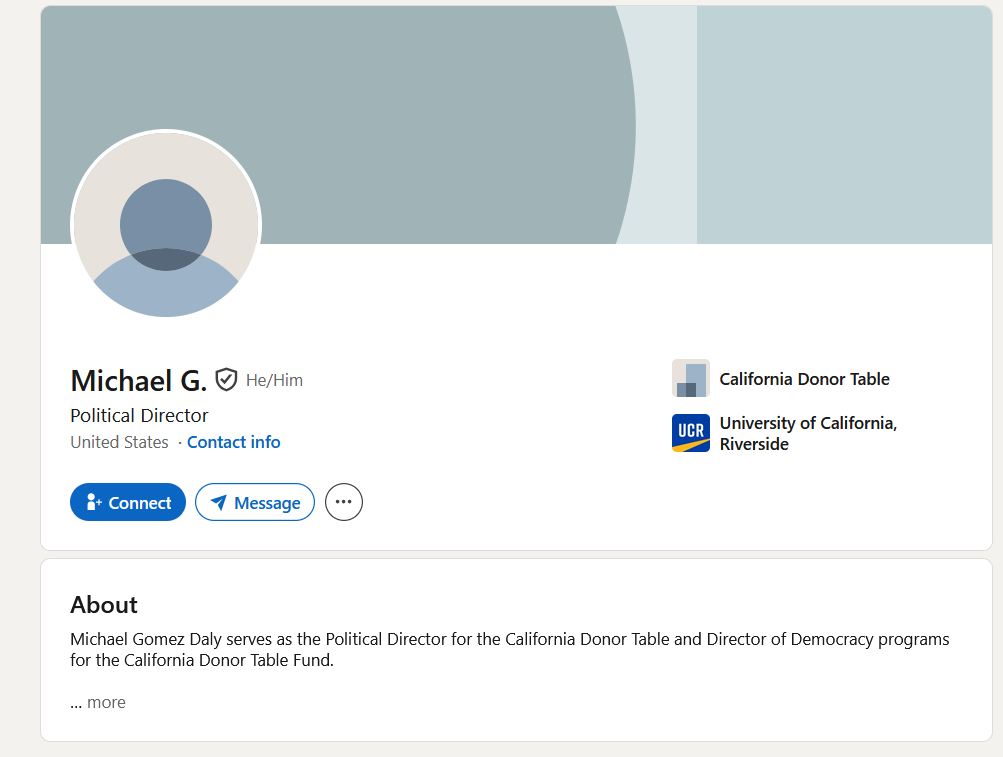Click the verification shield badge beside Michael G.
Image resolution: width=1003 pixels, height=757 pixels.
tap(226, 379)
